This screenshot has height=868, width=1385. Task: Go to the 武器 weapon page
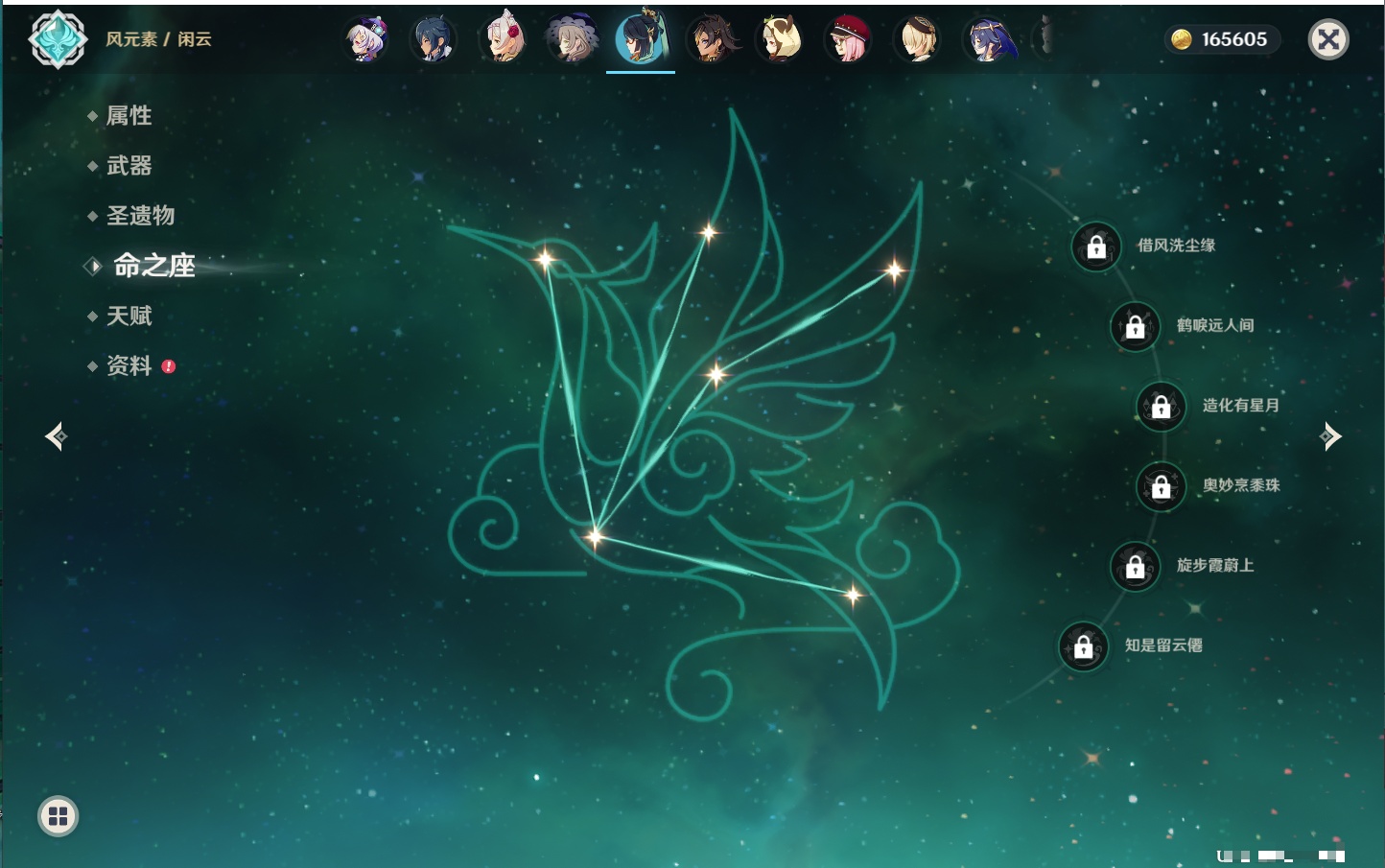pyautogui.click(x=129, y=166)
